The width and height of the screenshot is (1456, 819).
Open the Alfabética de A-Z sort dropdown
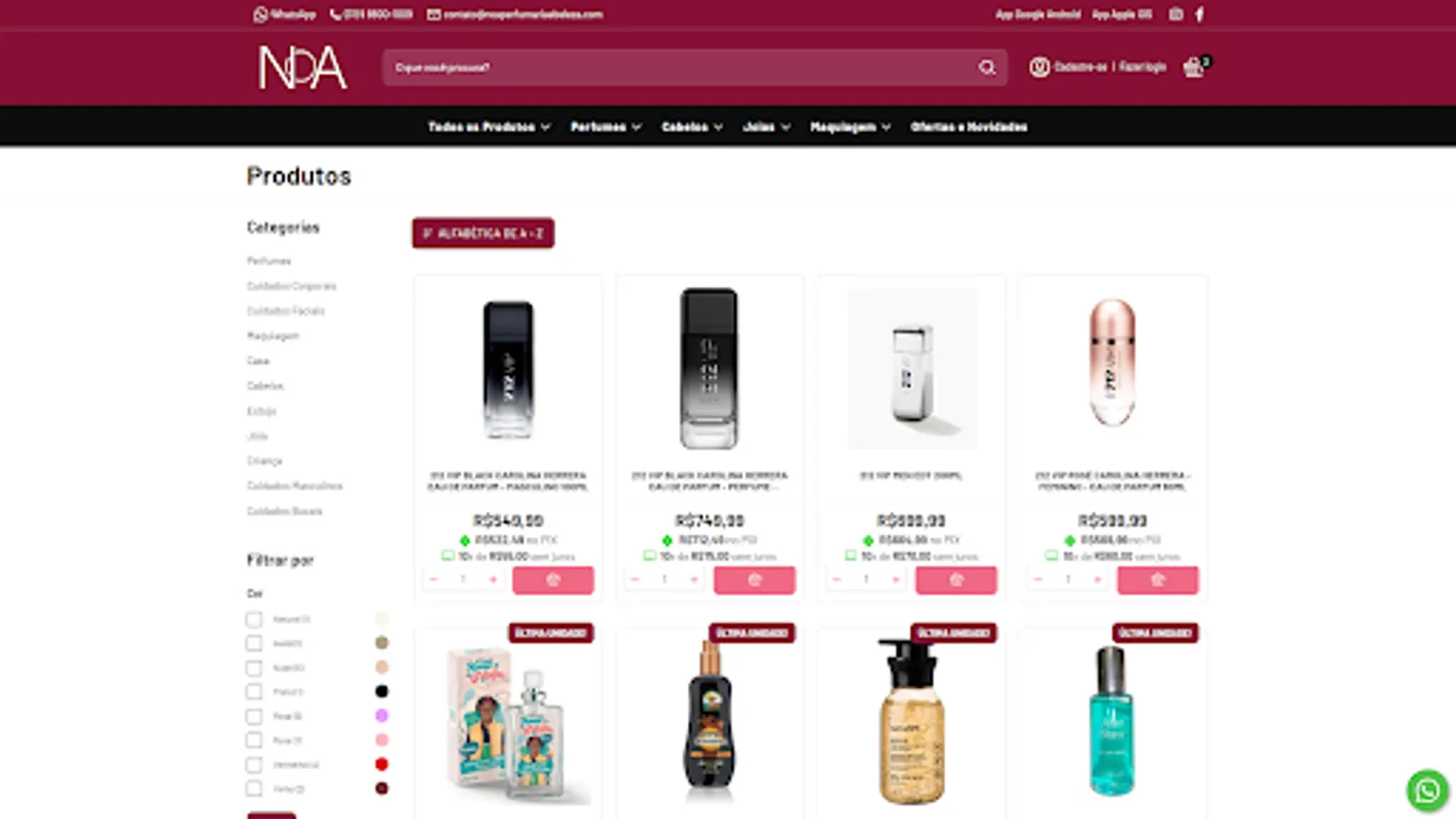(483, 233)
